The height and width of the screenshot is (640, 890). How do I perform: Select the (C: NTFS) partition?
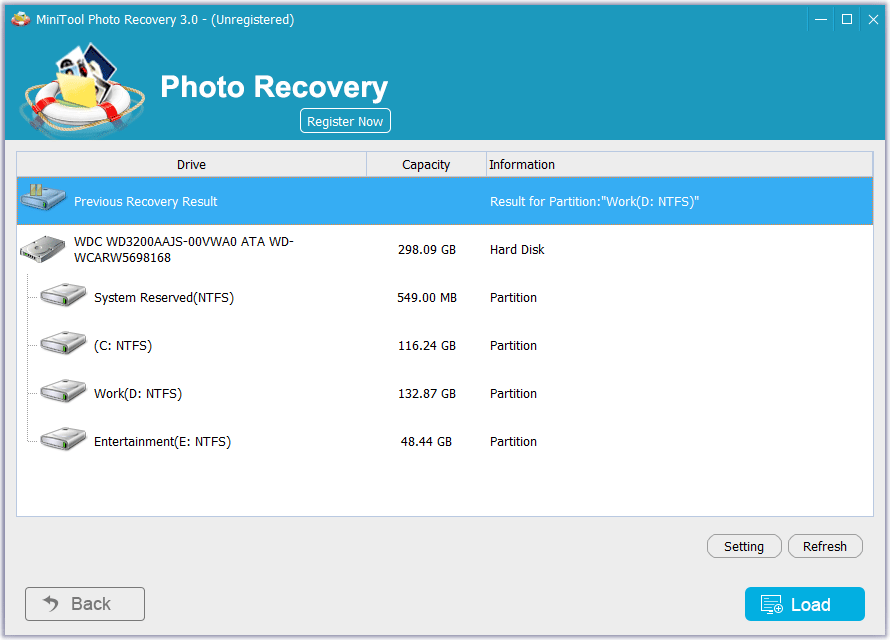pos(123,346)
